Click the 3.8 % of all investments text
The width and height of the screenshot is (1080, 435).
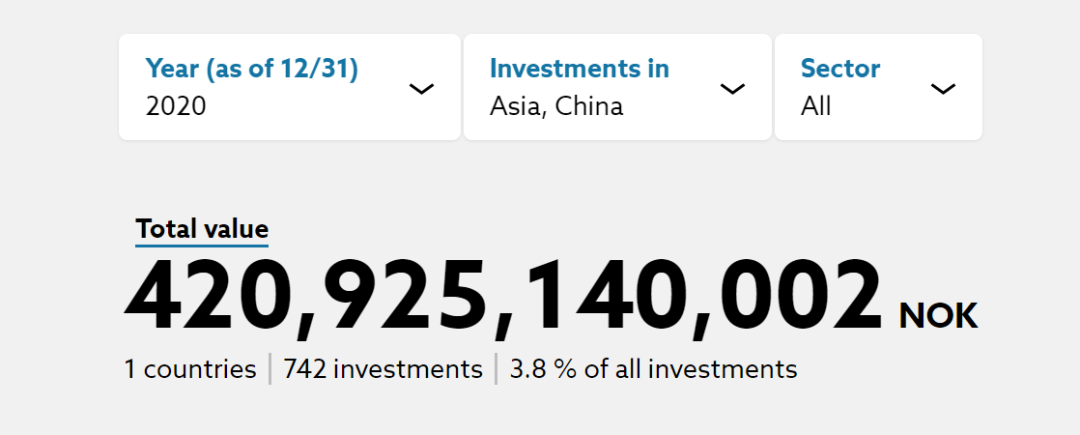pyautogui.click(x=653, y=370)
